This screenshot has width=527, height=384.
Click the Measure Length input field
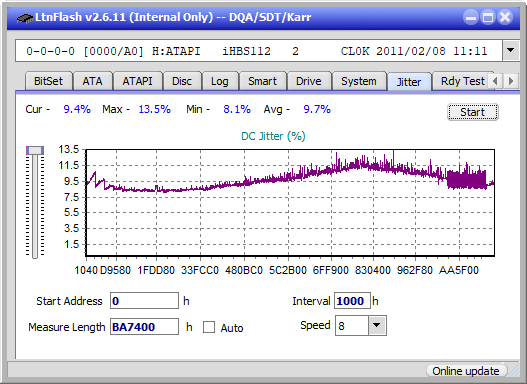point(145,327)
